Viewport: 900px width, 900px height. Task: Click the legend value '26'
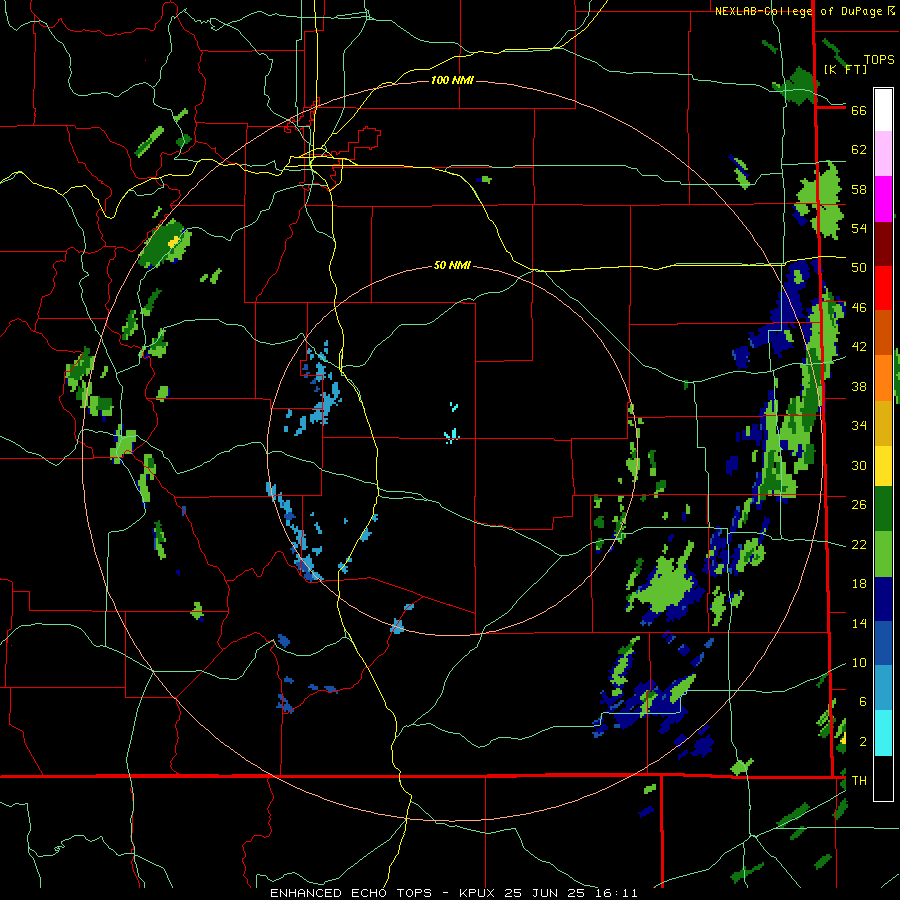(859, 505)
